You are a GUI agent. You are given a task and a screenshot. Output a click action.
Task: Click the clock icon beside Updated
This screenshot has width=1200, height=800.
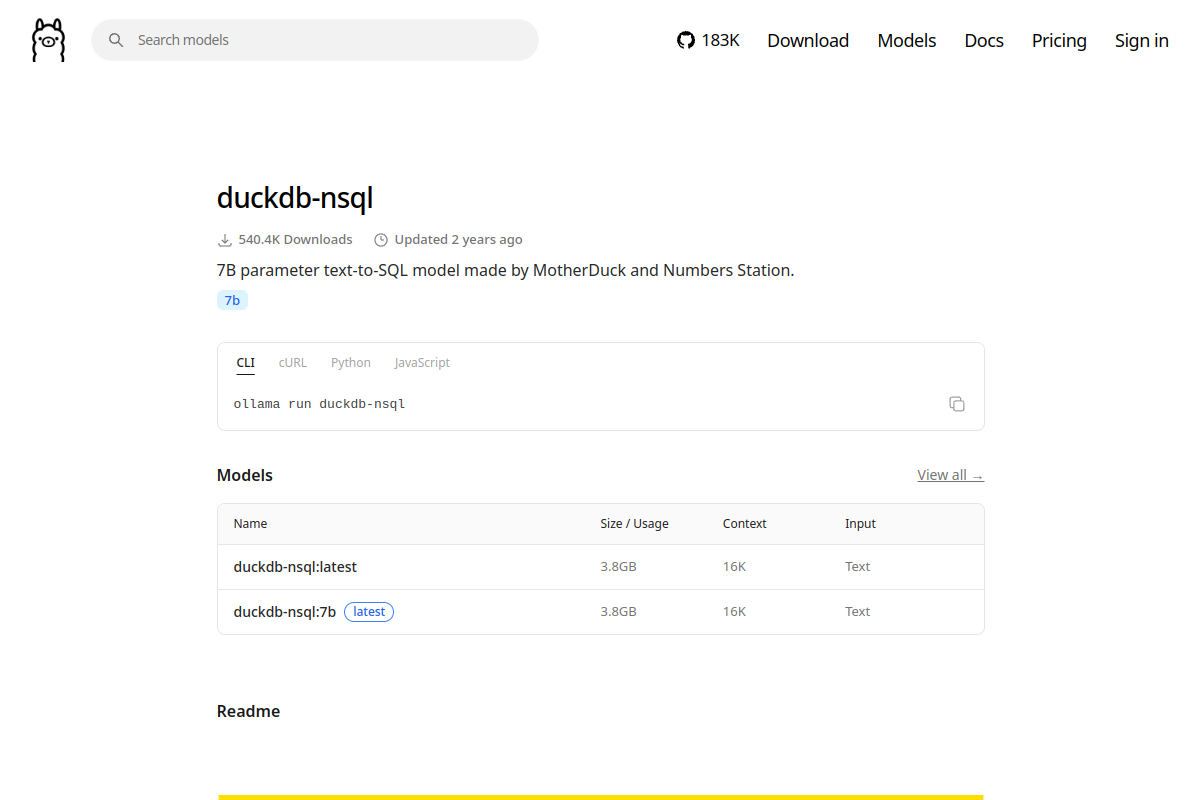pyautogui.click(x=381, y=240)
